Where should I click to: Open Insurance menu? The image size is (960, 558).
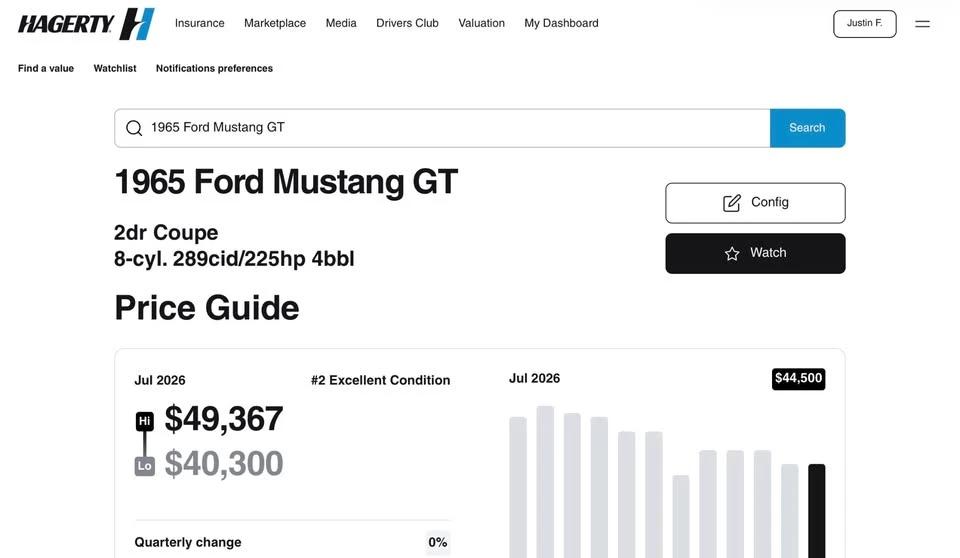(x=200, y=23)
